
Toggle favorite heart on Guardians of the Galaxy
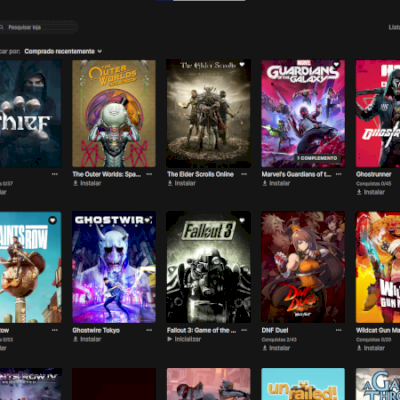point(336,64)
